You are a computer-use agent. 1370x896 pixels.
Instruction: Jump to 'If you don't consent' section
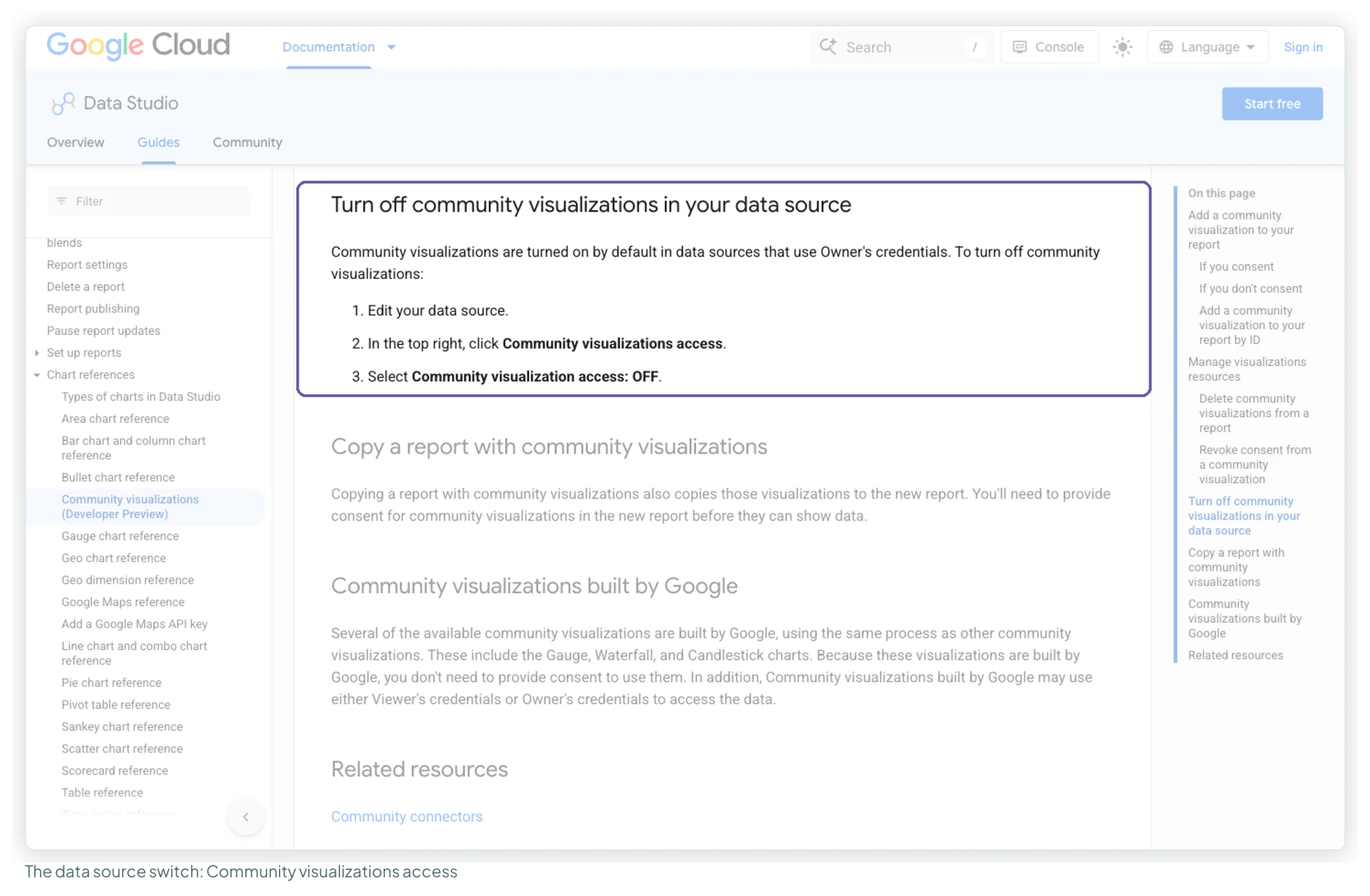1250,288
